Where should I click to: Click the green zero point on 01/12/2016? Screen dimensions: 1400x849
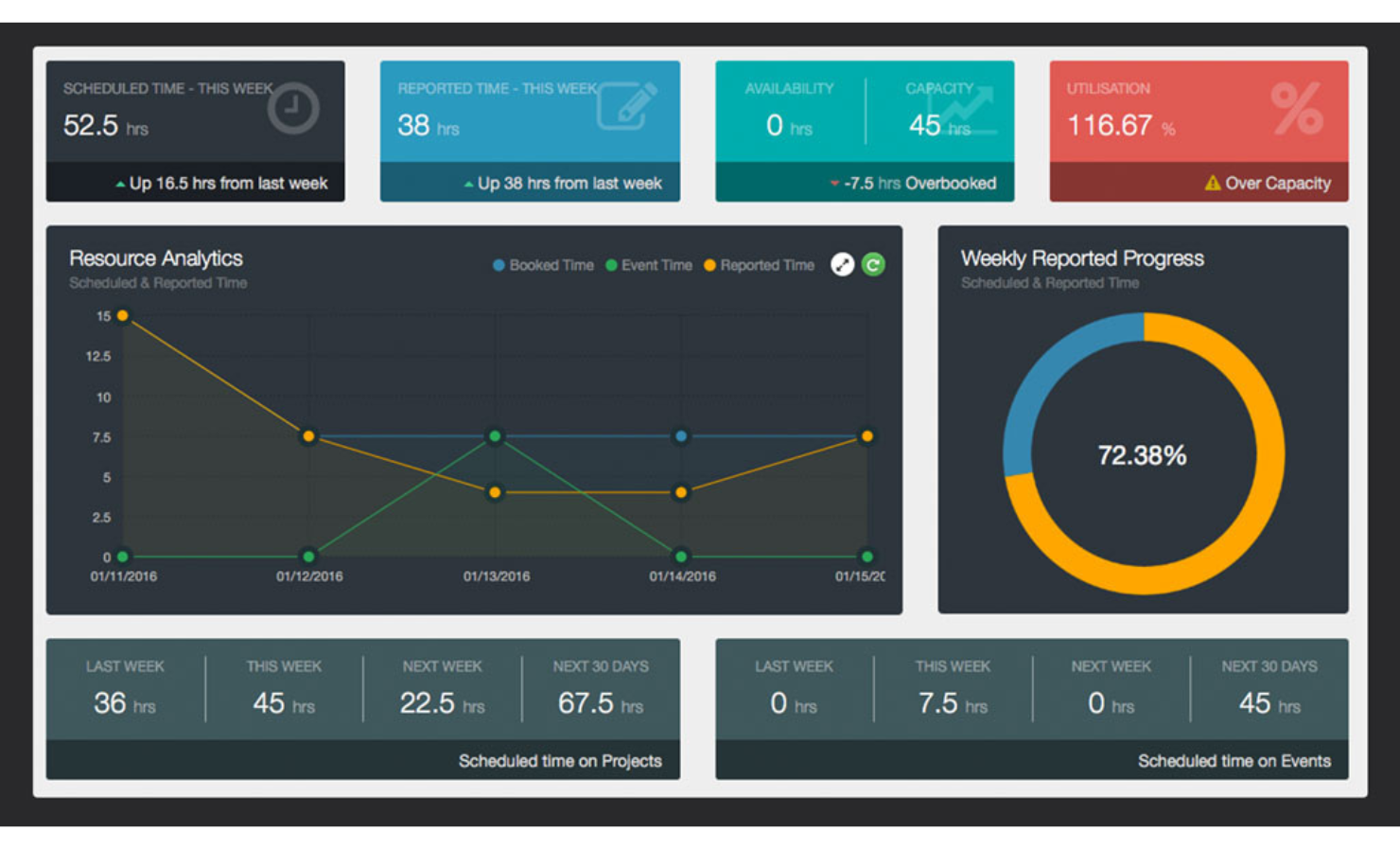pyautogui.click(x=308, y=557)
